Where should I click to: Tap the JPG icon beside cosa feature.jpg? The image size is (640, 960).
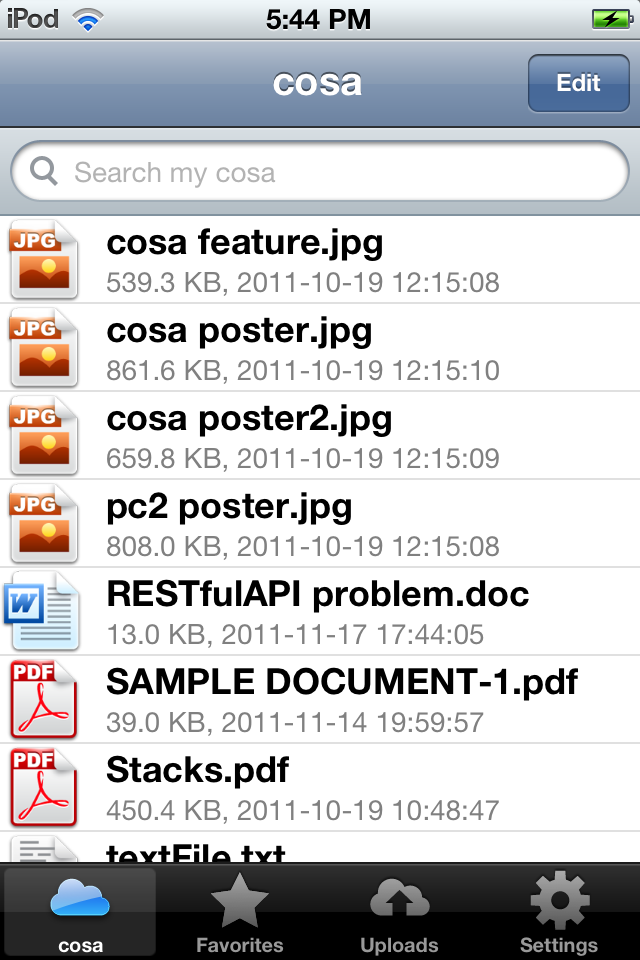click(43, 259)
